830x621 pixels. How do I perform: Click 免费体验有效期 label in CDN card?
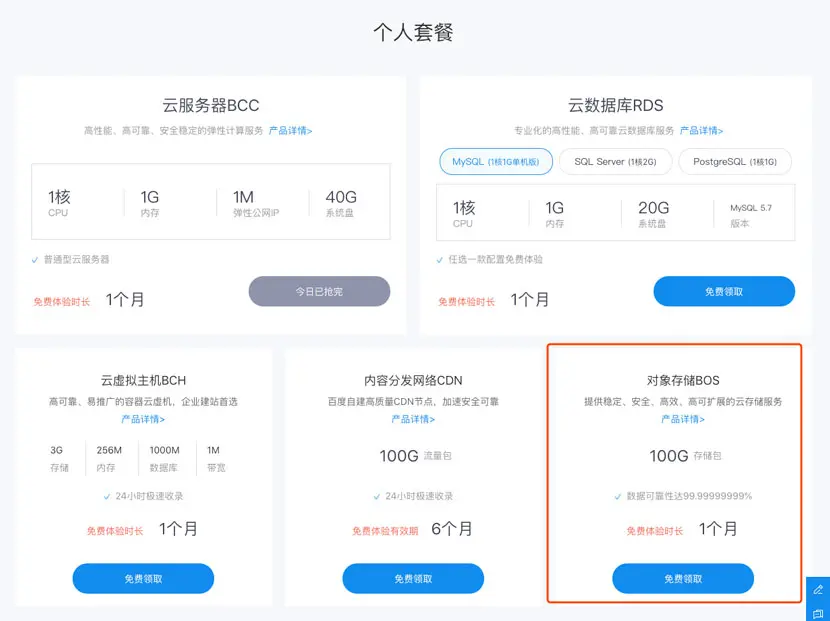(385, 530)
